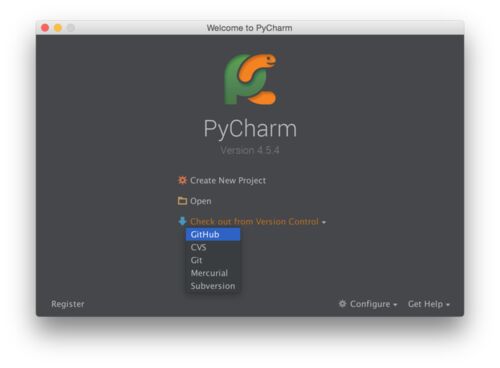Open an existing project via Open link
The height and width of the screenshot is (368, 500).
tap(201, 201)
